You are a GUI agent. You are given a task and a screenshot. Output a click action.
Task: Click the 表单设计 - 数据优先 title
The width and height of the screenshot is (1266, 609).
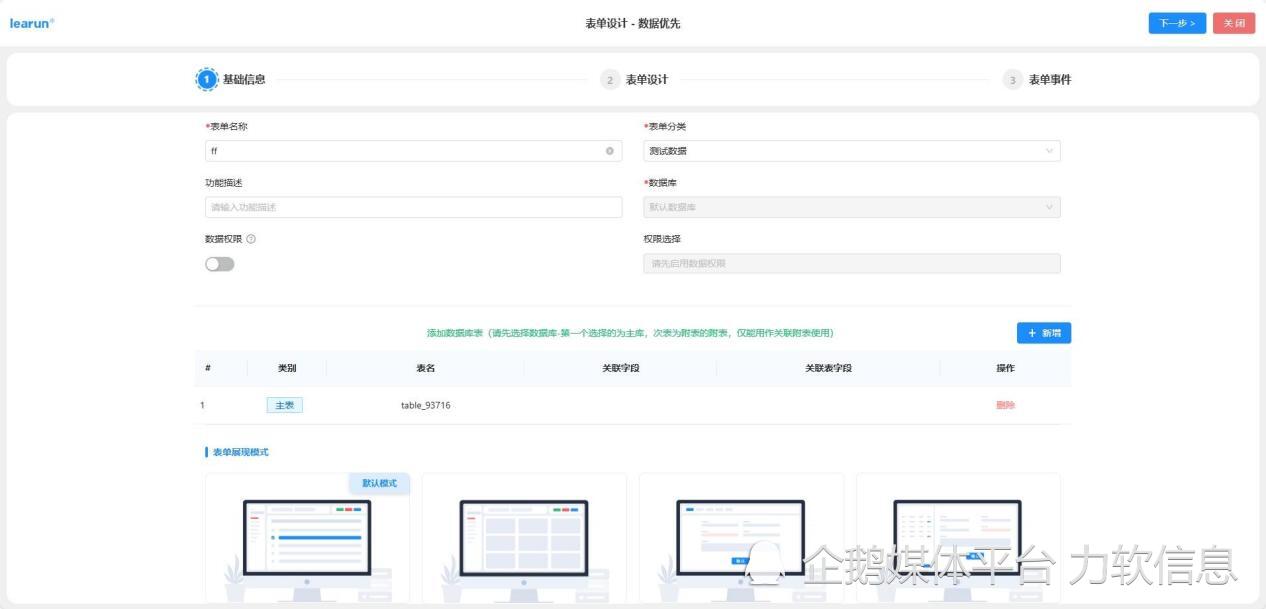(633, 23)
